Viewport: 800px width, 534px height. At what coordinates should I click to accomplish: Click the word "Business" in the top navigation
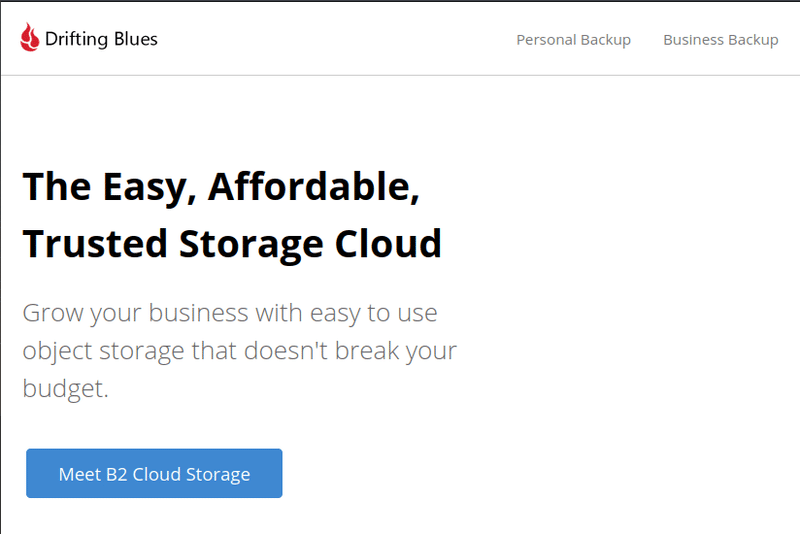click(693, 40)
